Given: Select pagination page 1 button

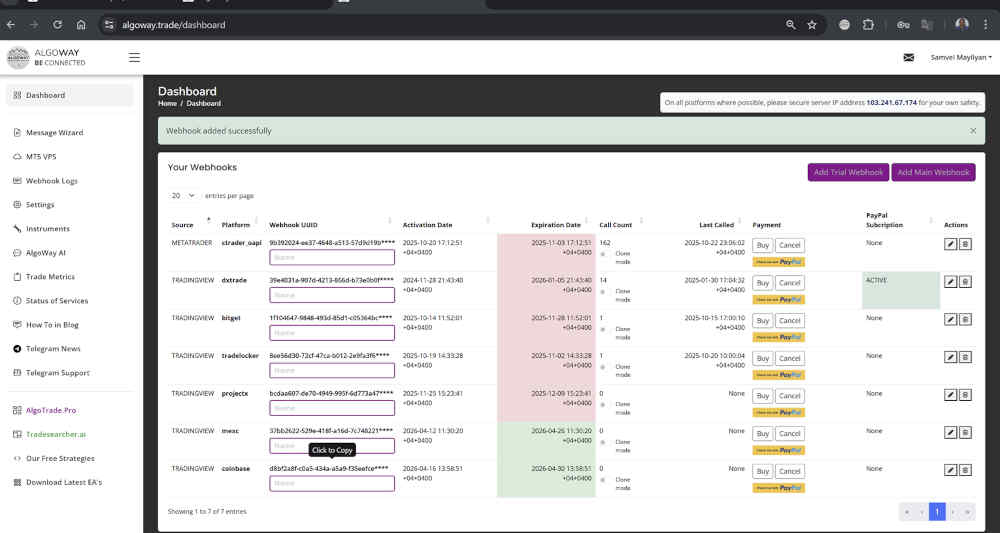Looking at the screenshot, I should 937,511.
